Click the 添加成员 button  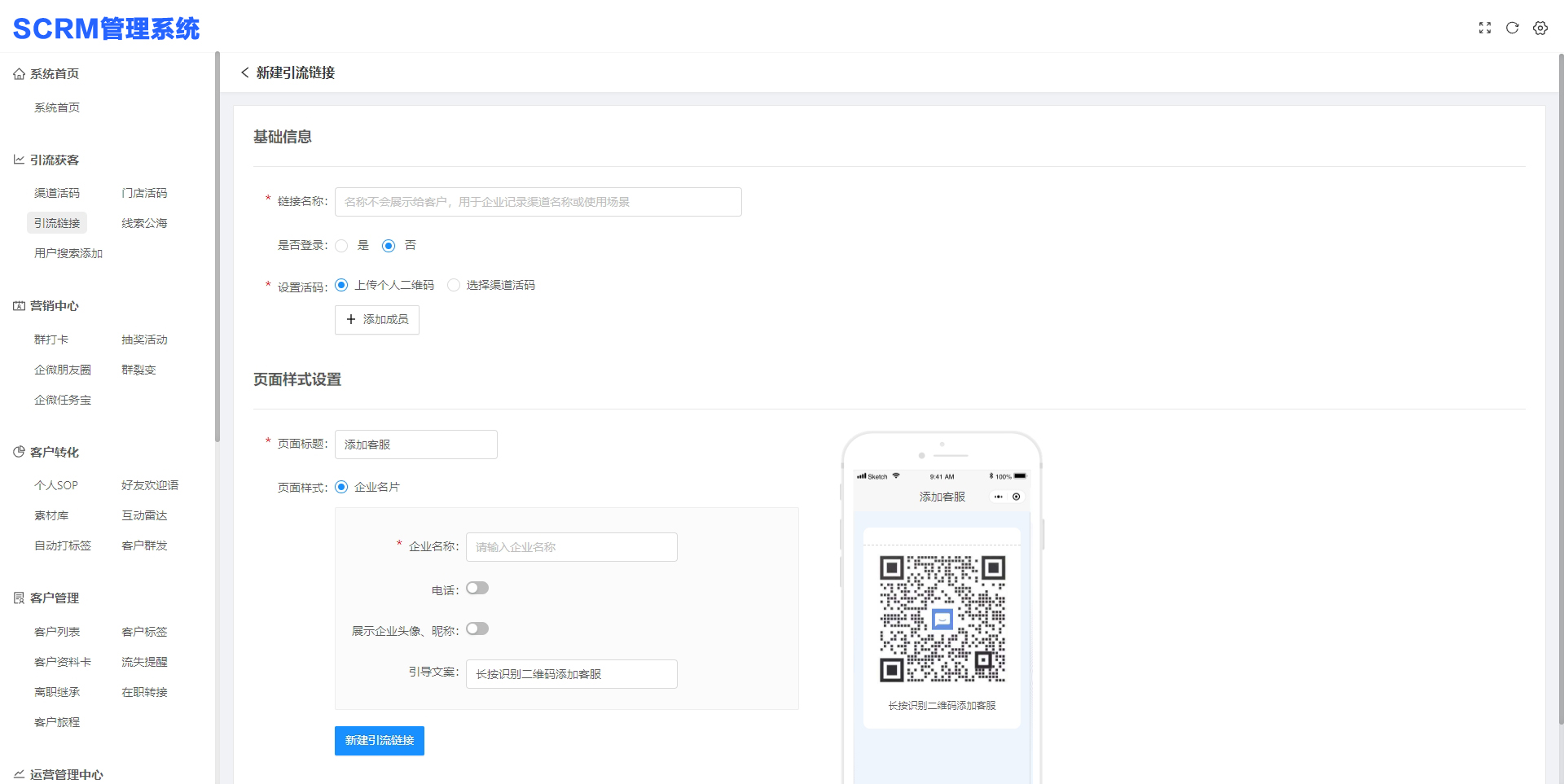pos(377,320)
